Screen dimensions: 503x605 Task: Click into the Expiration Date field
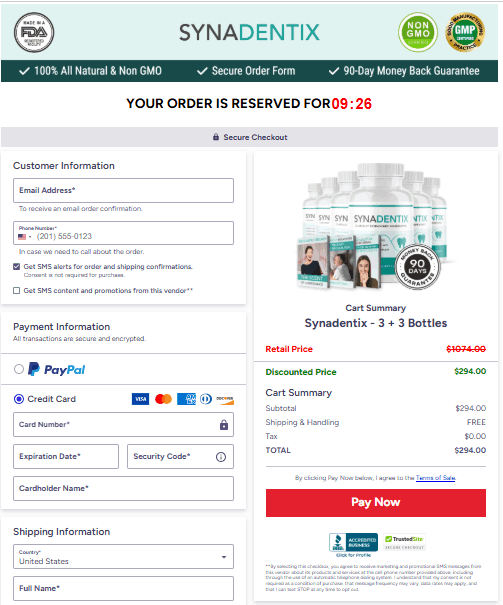pos(66,456)
